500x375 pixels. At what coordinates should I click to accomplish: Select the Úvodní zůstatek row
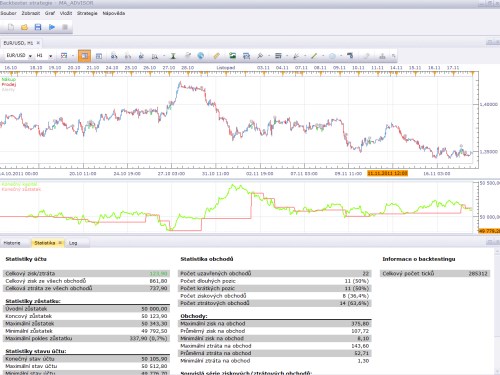(x=86, y=309)
